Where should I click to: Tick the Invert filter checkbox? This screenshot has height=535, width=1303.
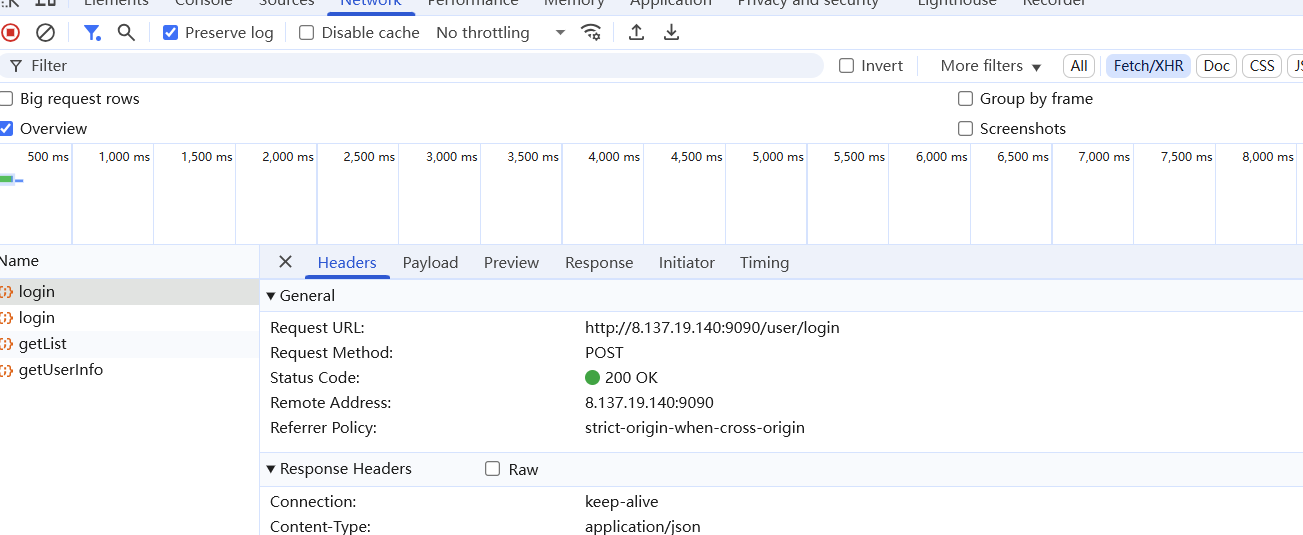point(846,65)
